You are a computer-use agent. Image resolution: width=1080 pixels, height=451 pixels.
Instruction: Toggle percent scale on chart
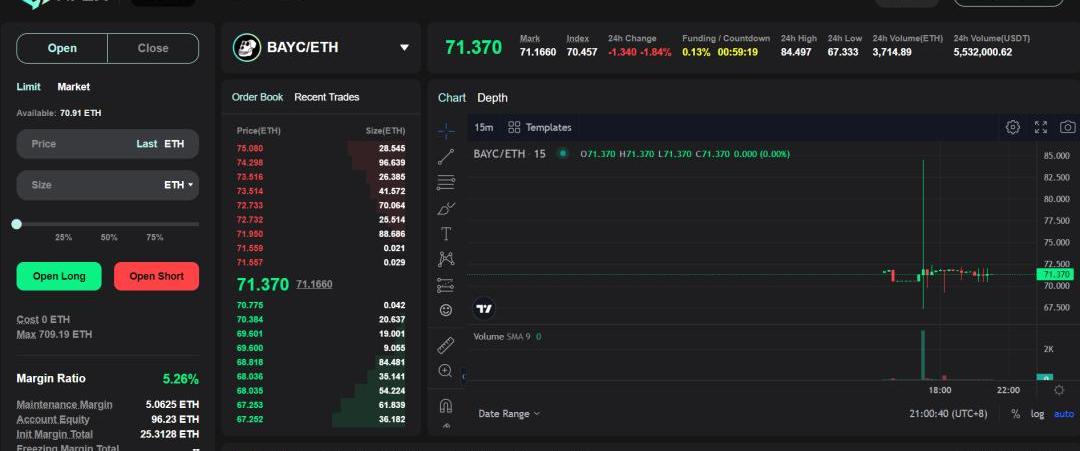[x=1015, y=414]
